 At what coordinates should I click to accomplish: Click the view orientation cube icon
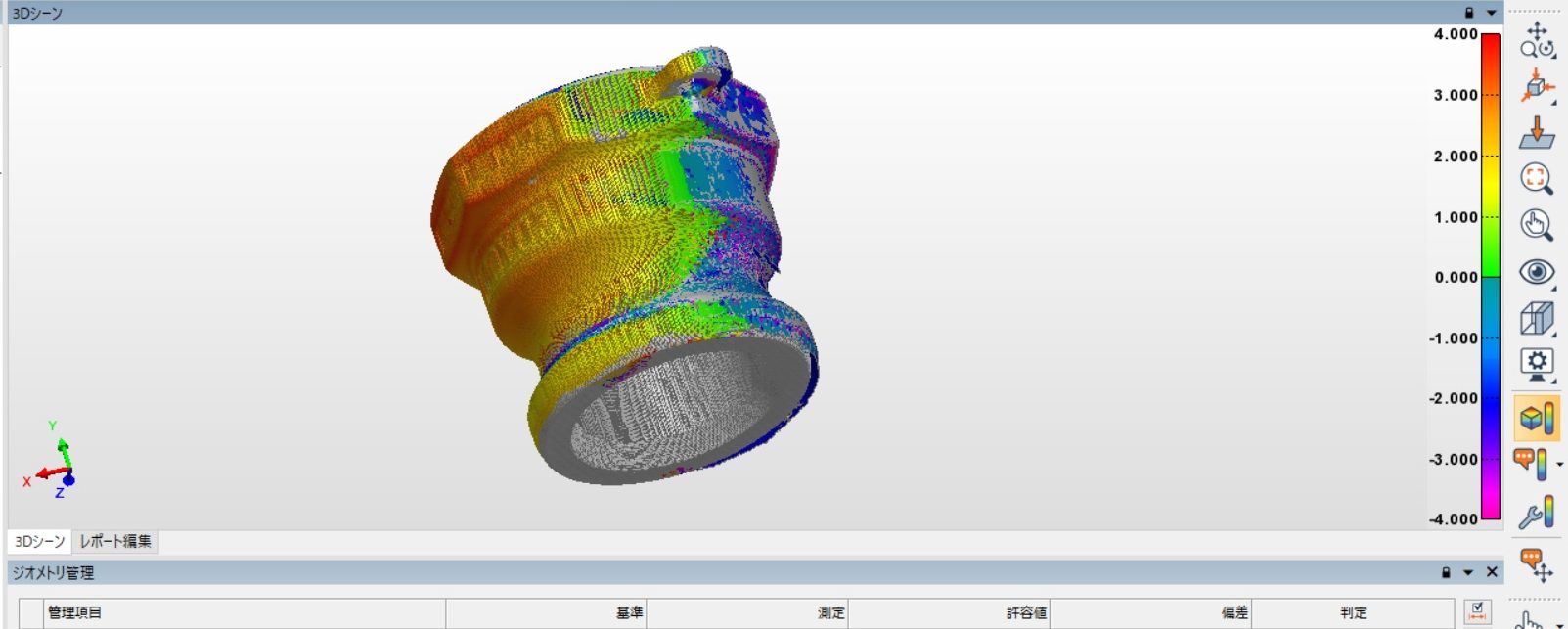coord(1536,87)
